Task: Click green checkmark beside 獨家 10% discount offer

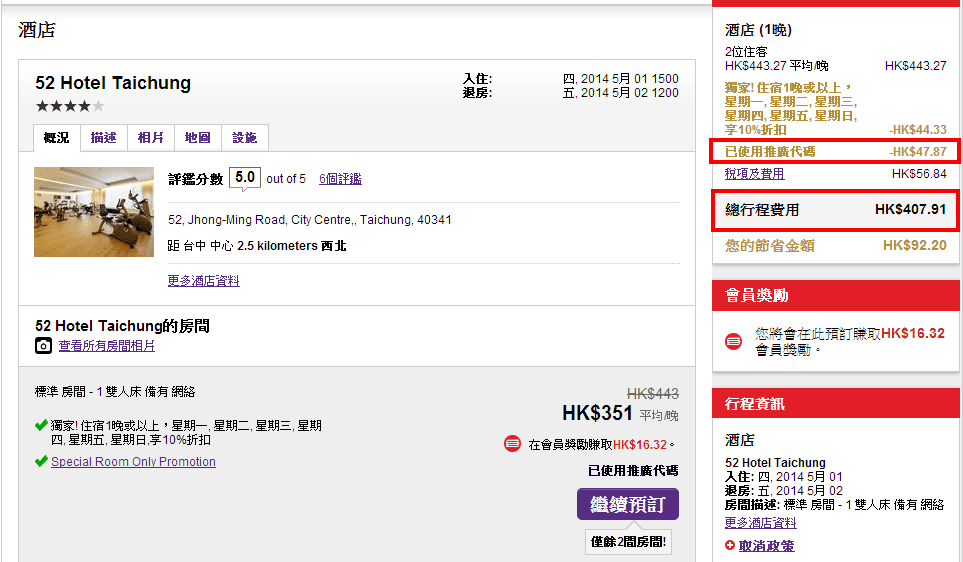Action: pyautogui.click(x=41, y=426)
